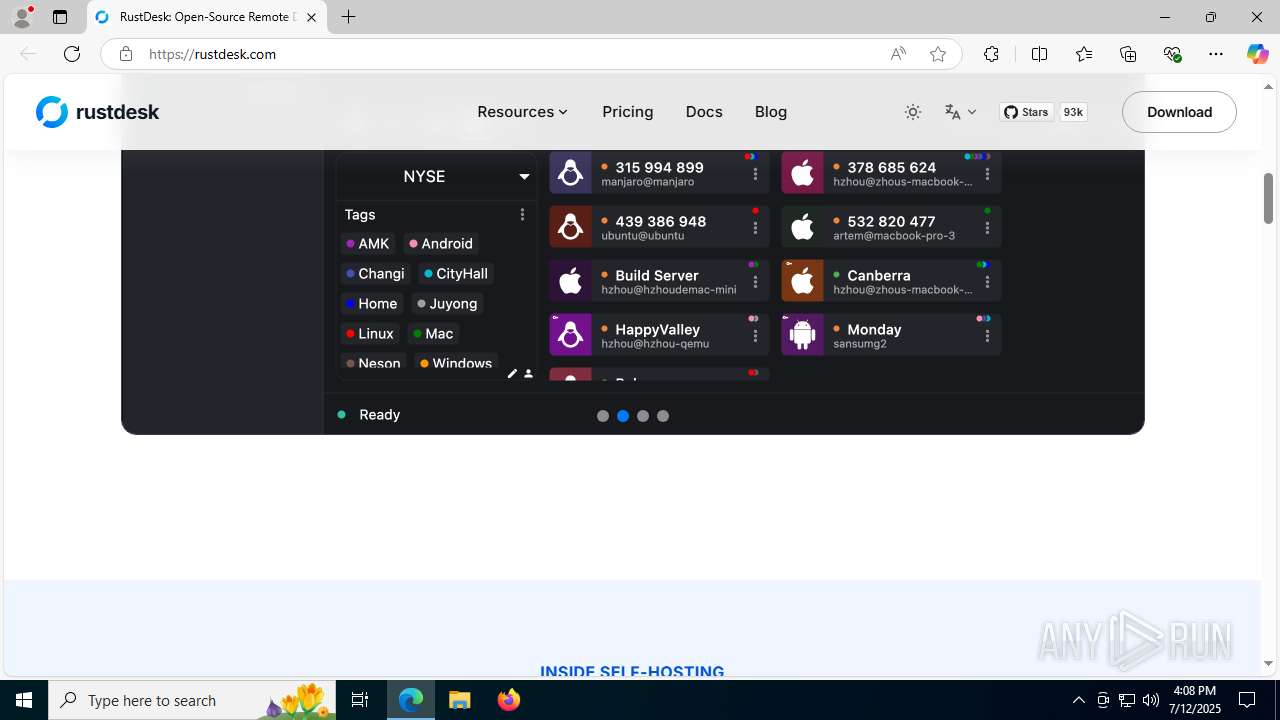Image resolution: width=1280 pixels, height=720 pixels.
Task: Open options for HappyValley device
Action: pyautogui.click(x=755, y=336)
